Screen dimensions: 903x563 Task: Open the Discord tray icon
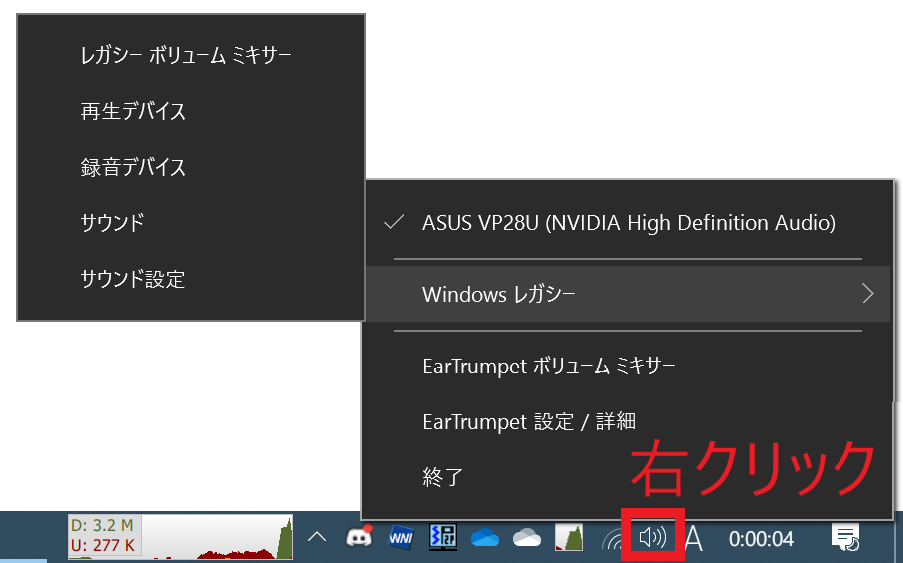click(359, 536)
